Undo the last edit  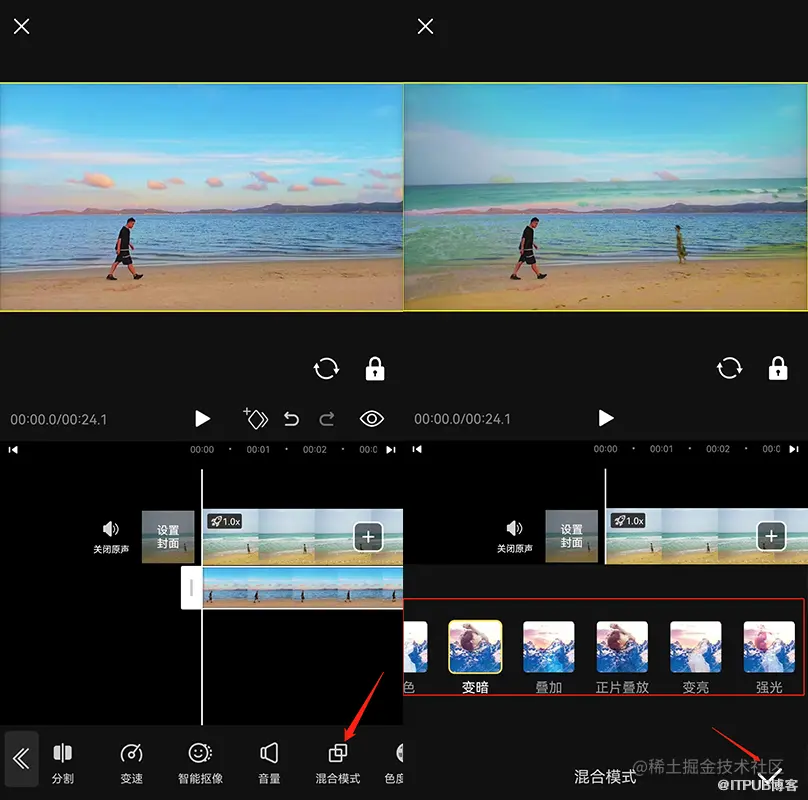click(x=291, y=419)
